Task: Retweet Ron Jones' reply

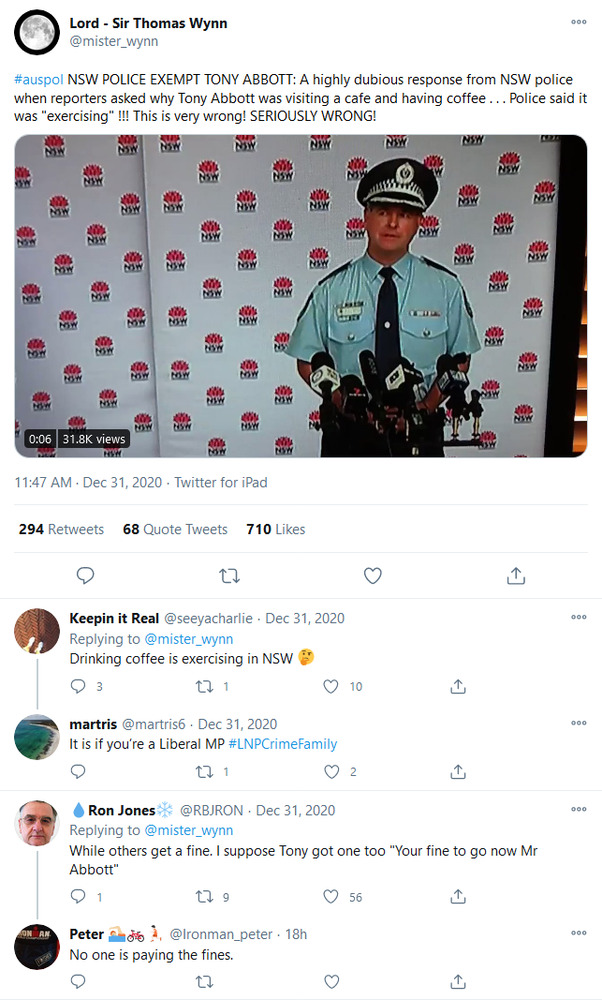Action: pyautogui.click(x=206, y=897)
